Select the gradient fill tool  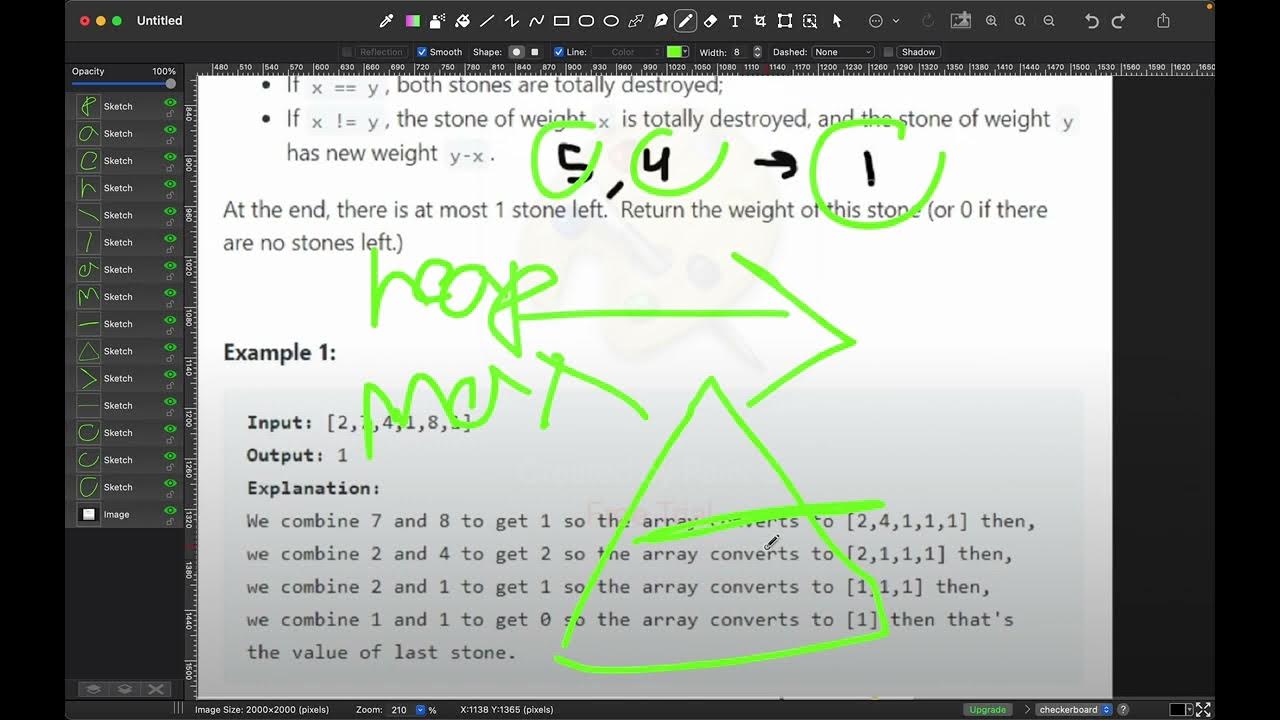pyautogui.click(x=412, y=21)
